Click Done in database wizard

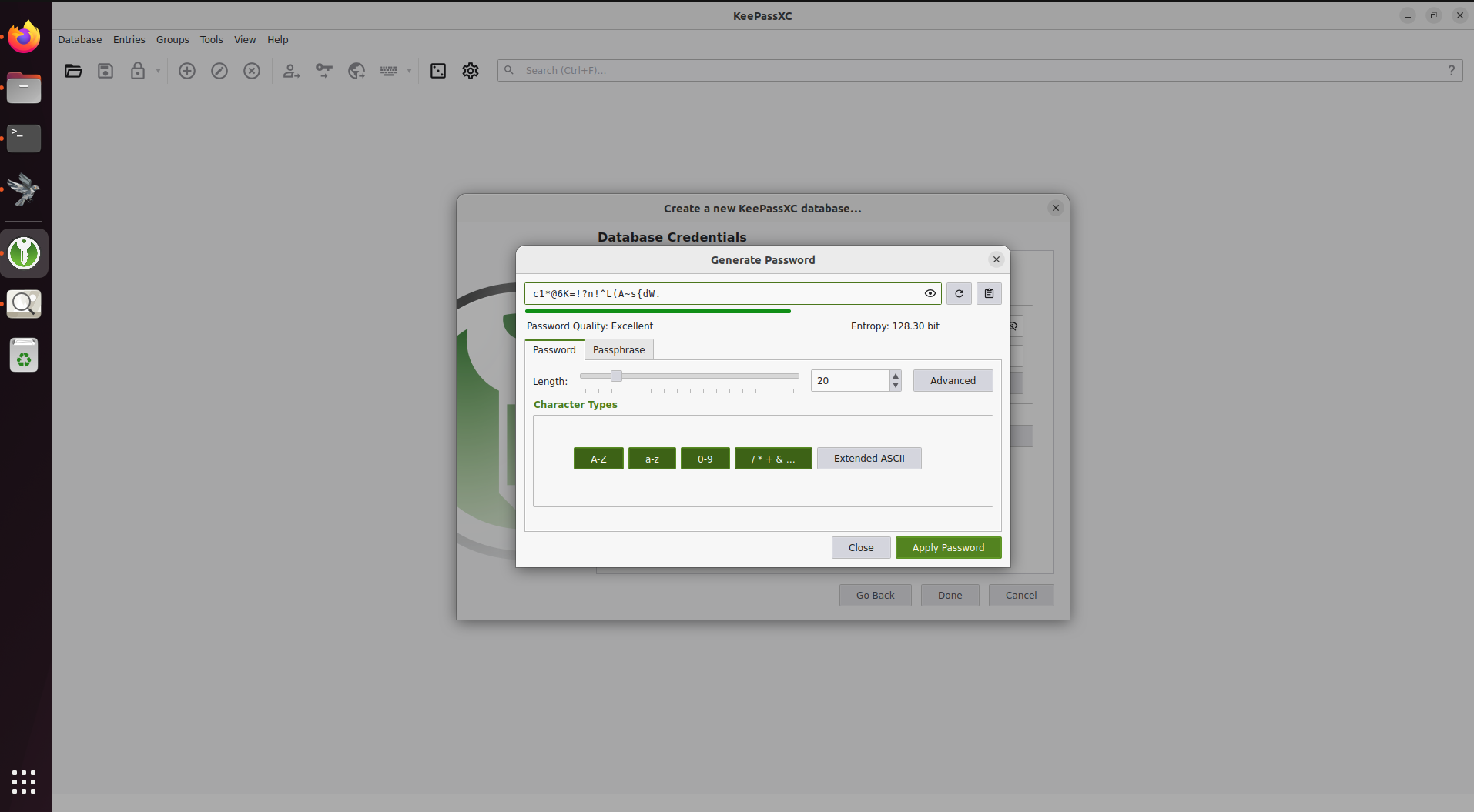[x=950, y=595]
